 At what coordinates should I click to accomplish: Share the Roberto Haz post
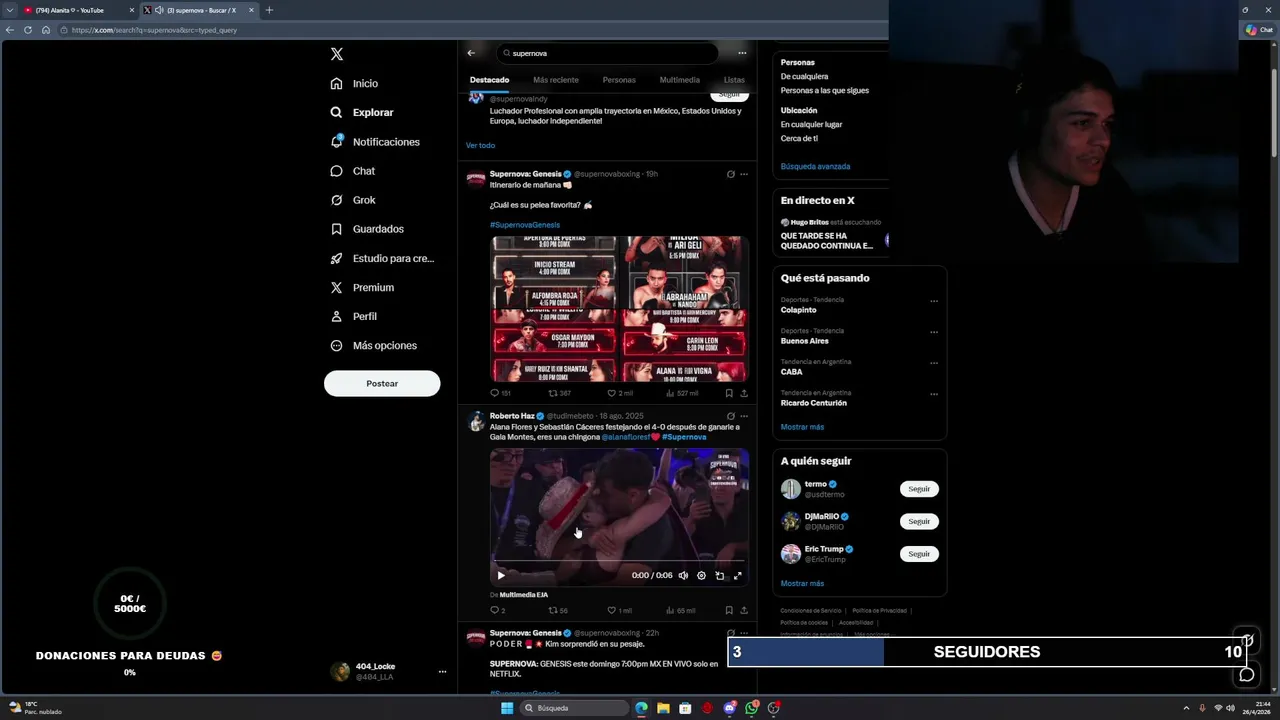[x=743, y=610]
